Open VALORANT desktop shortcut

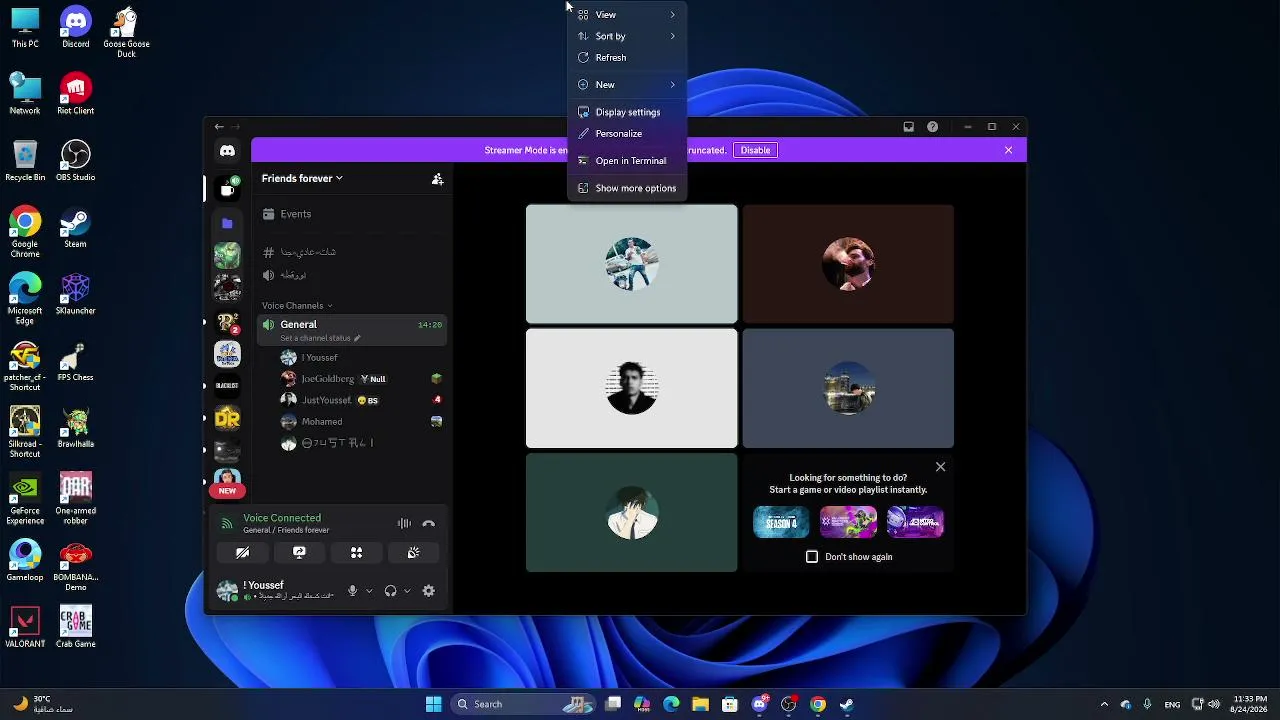click(25, 627)
